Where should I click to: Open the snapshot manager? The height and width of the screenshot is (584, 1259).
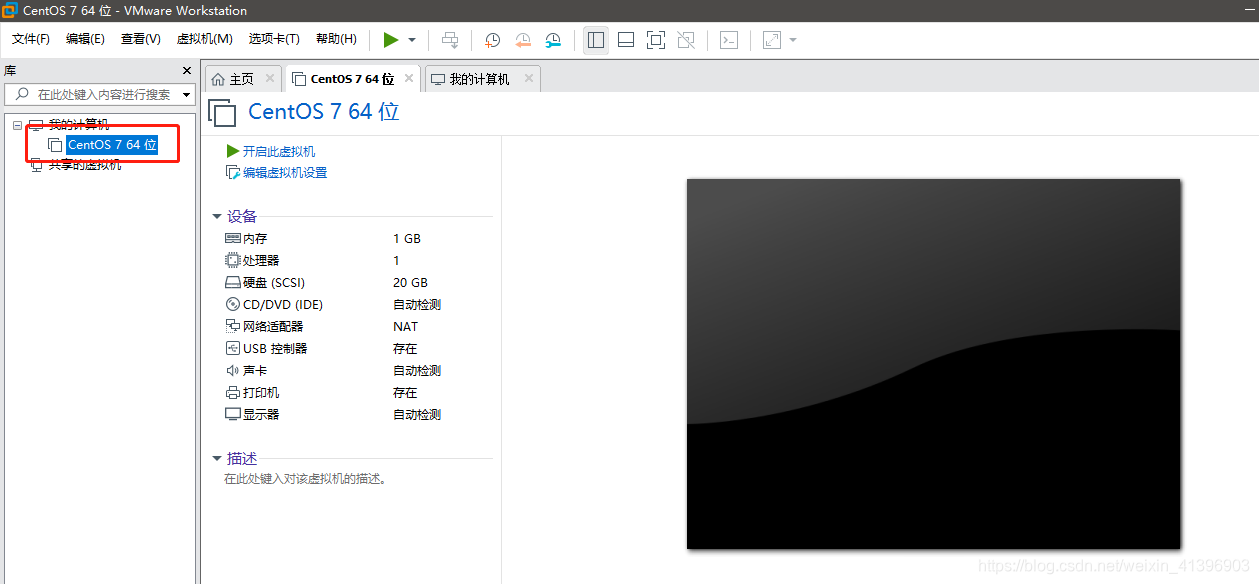[553, 40]
